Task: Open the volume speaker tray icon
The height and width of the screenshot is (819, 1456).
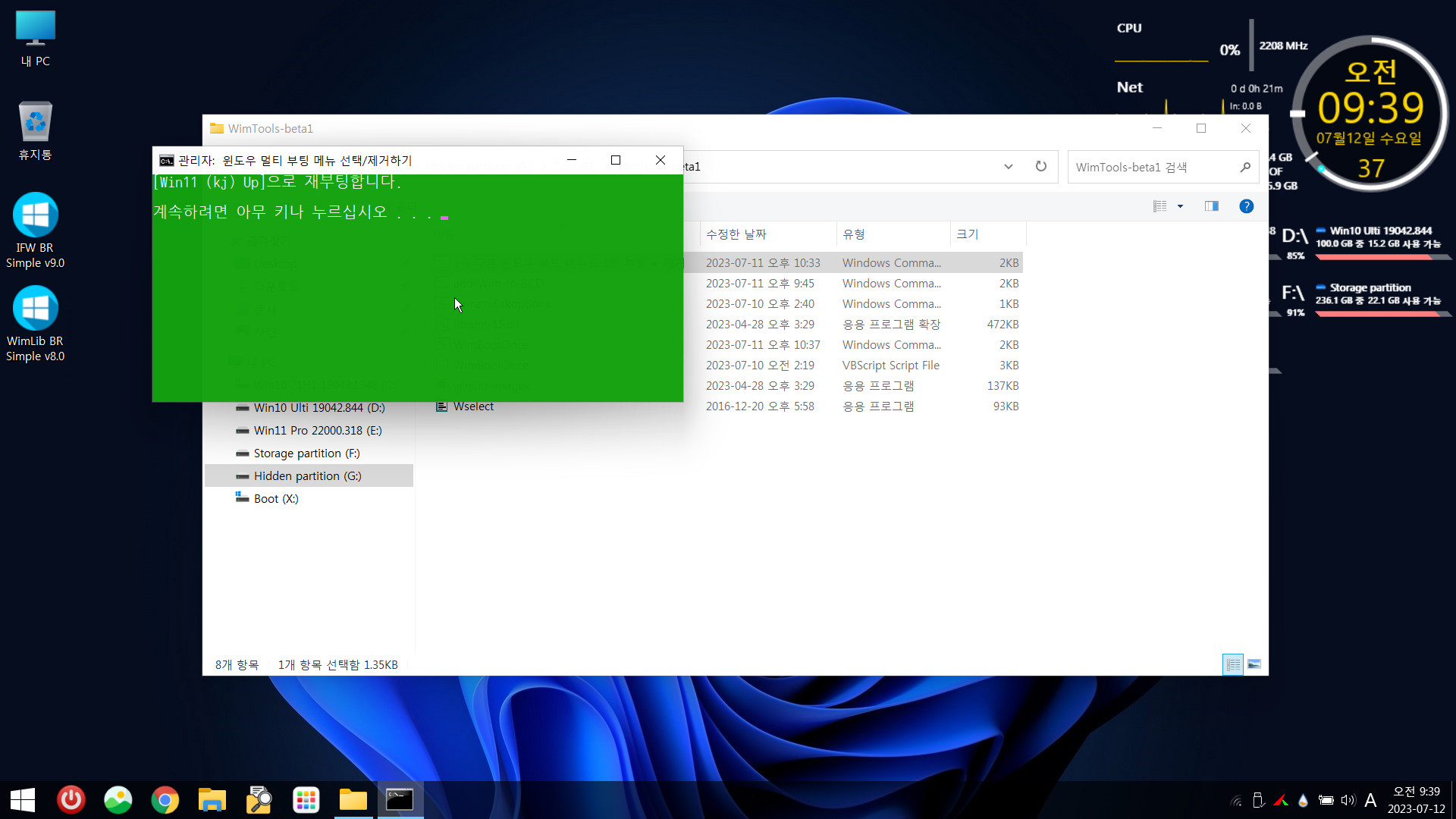Action: coord(1348,800)
